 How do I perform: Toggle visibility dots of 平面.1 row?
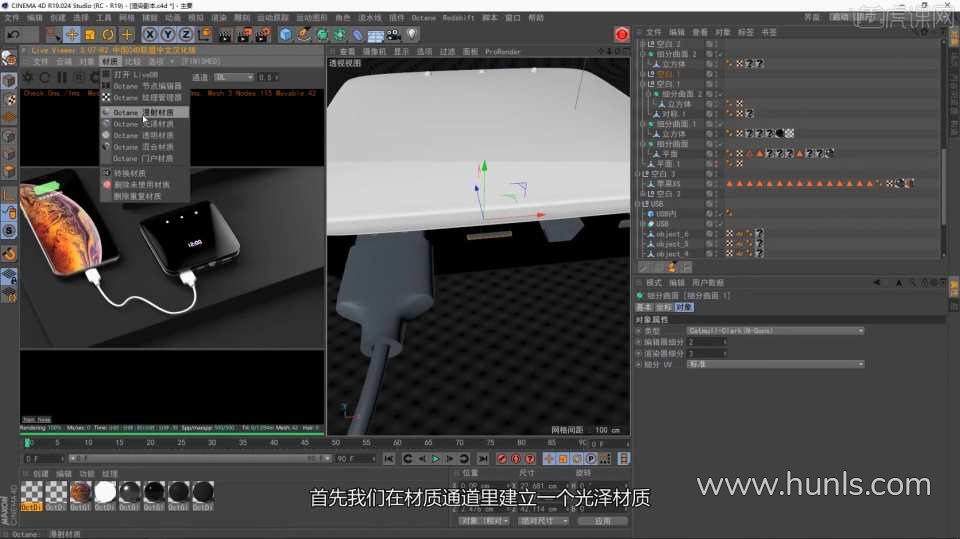point(714,164)
